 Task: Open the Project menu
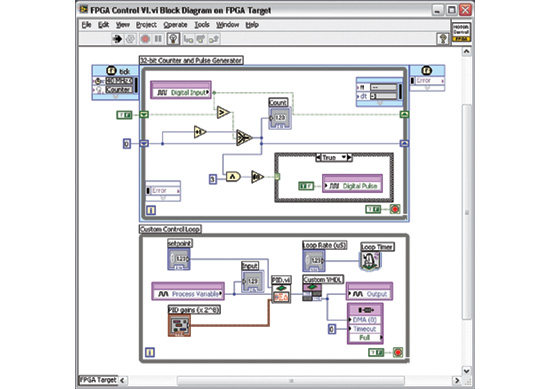(x=146, y=25)
